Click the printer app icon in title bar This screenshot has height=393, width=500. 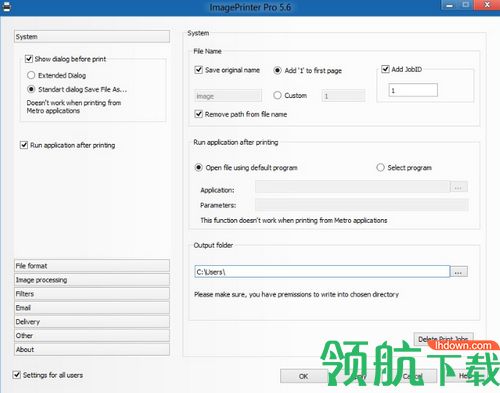[6, 7]
